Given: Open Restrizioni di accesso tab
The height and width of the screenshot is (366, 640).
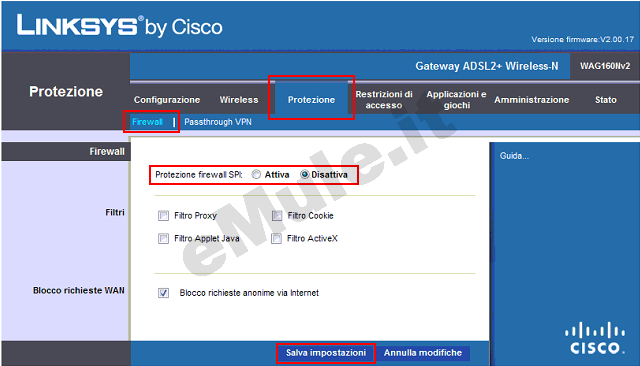Looking at the screenshot, I should (x=384, y=100).
